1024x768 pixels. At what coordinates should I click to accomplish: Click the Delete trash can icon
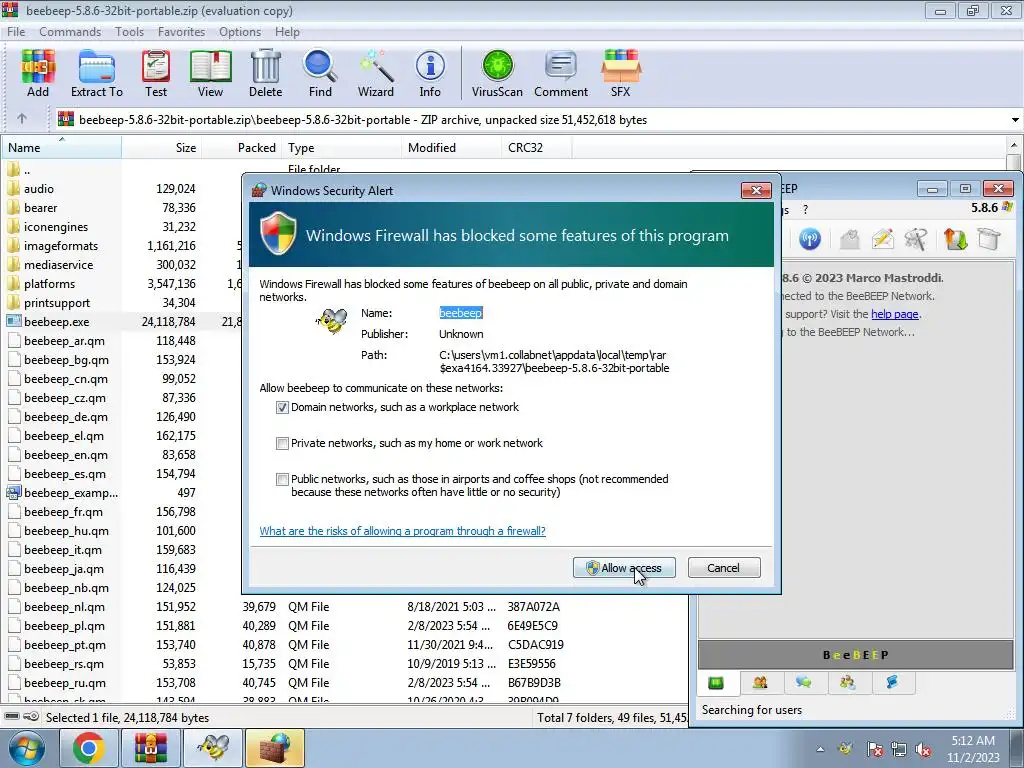(265, 72)
